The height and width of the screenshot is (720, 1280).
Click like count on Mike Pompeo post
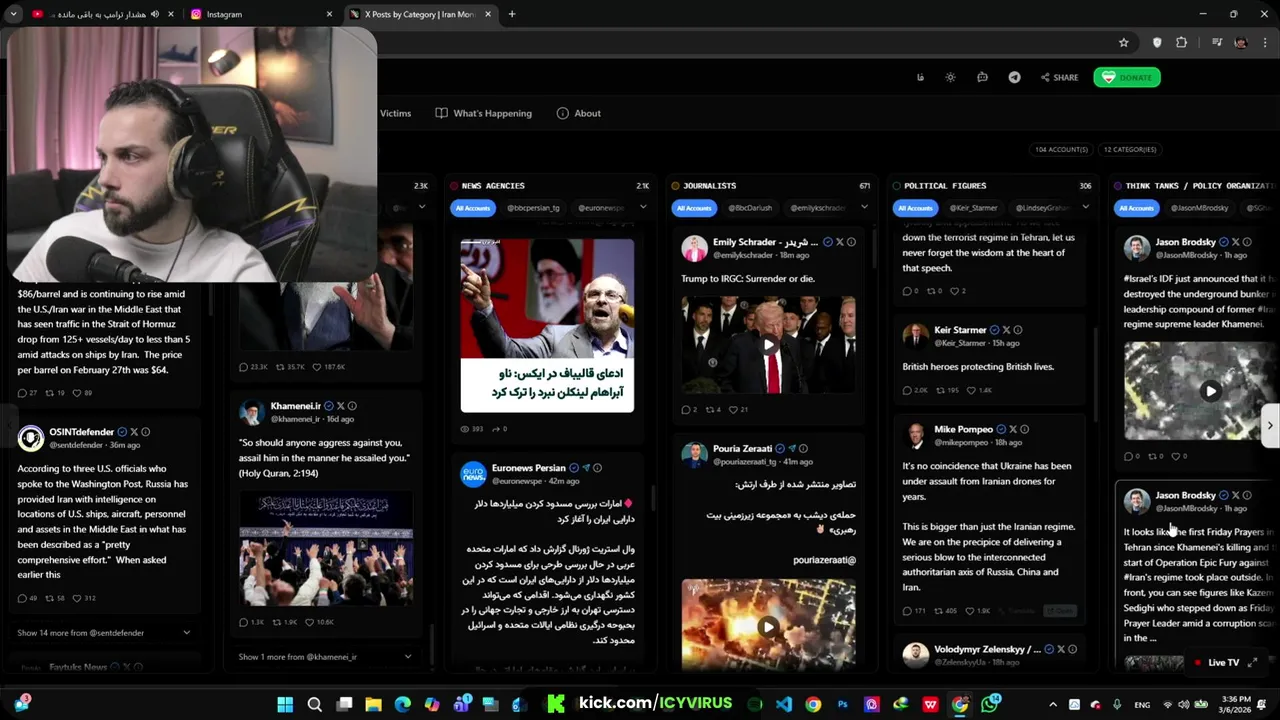coord(978,610)
